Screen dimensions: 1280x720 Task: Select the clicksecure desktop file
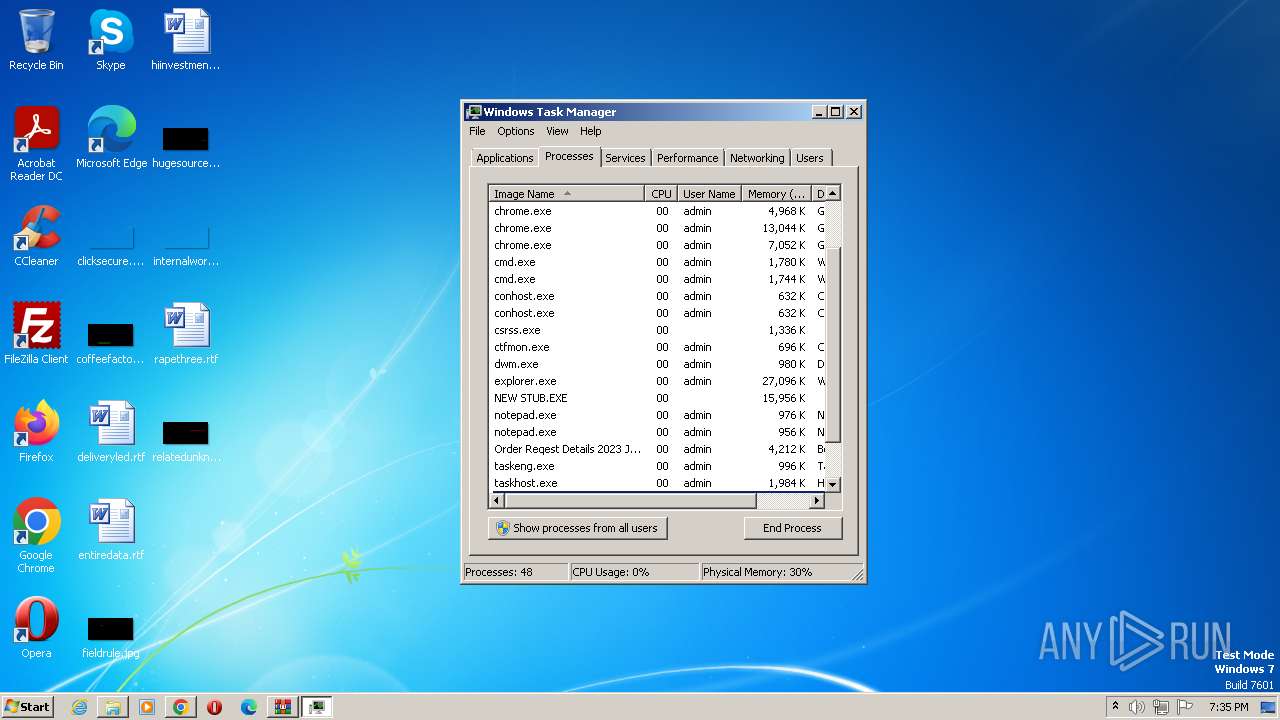click(x=111, y=245)
